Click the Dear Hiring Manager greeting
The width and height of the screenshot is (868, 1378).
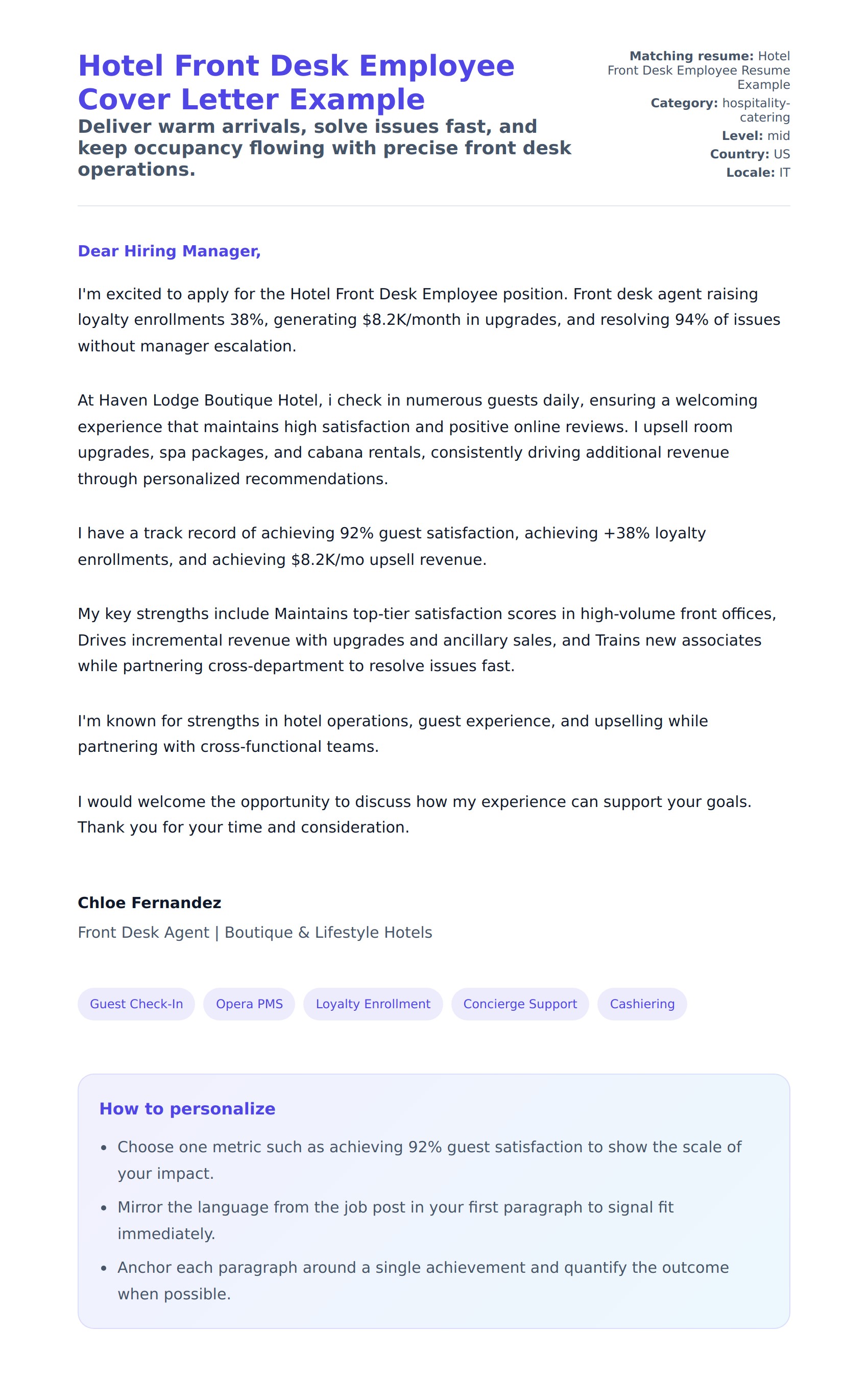(169, 251)
